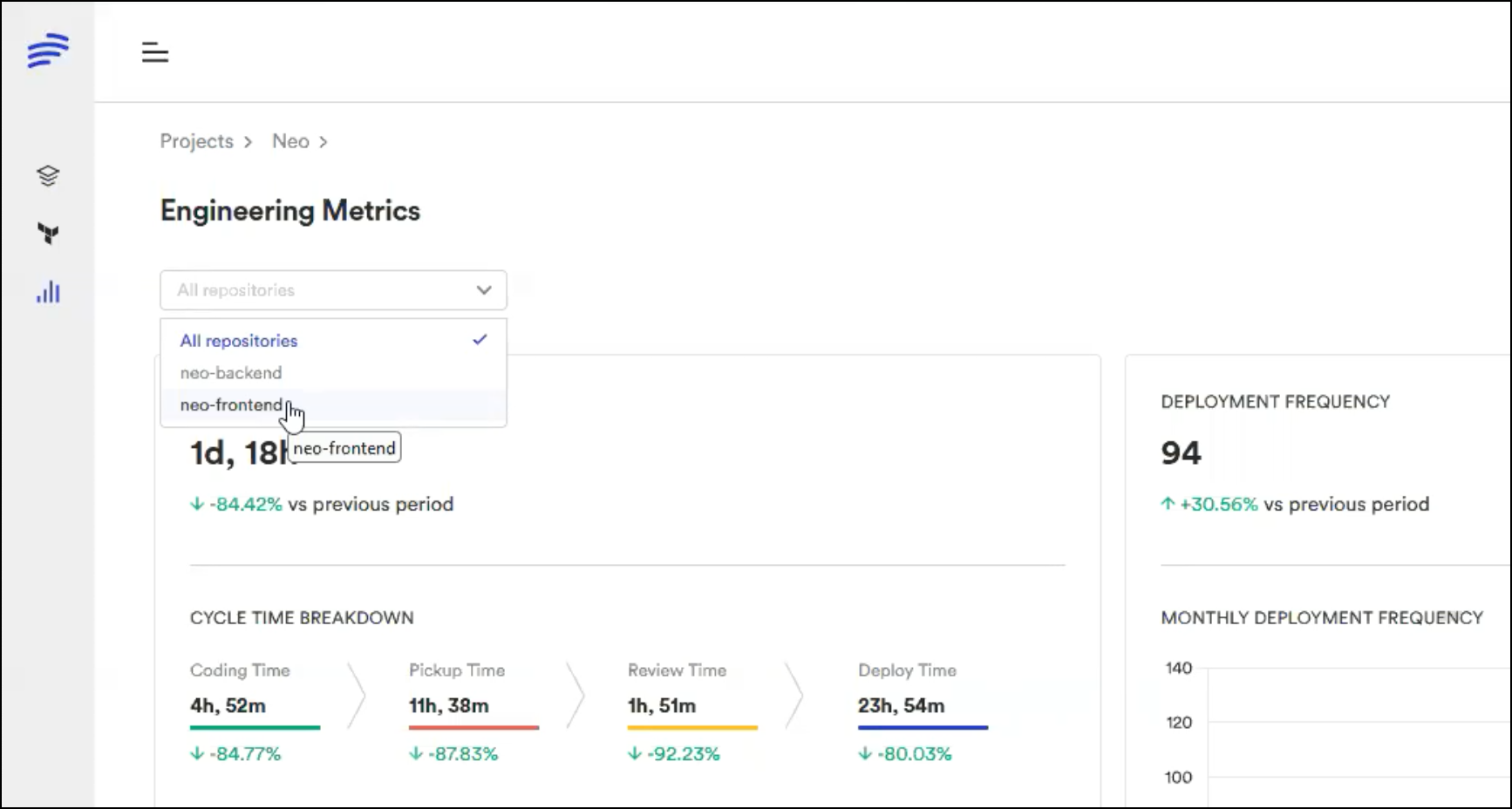Click the green deployment frequency increase arrow

(1166, 504)
